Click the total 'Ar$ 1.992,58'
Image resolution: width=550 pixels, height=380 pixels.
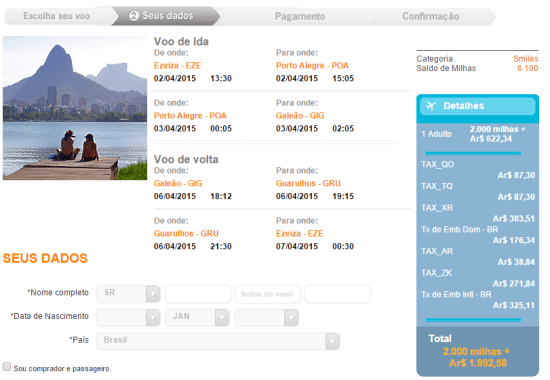coord(478,363)
